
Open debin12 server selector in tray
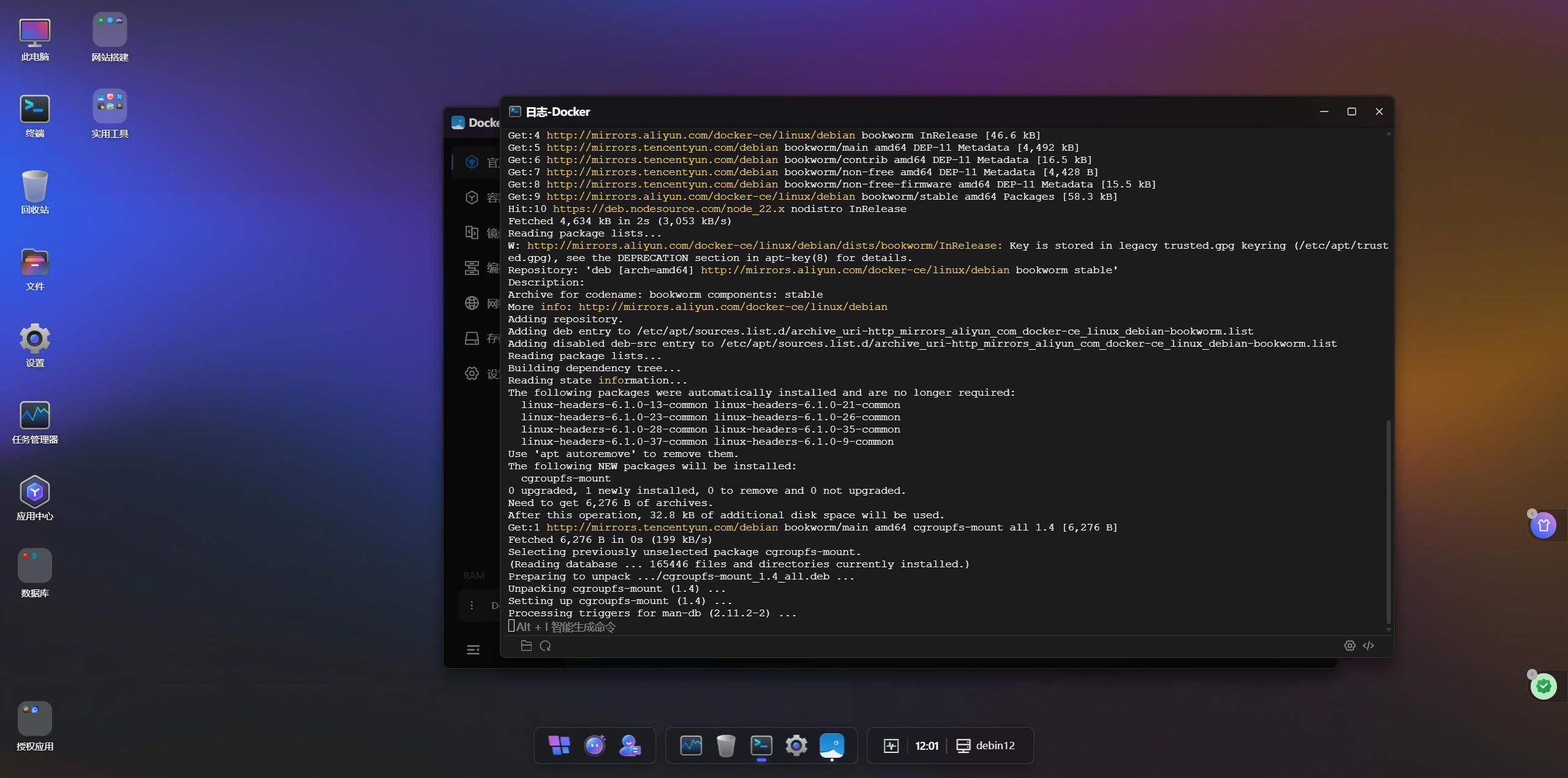986,746
